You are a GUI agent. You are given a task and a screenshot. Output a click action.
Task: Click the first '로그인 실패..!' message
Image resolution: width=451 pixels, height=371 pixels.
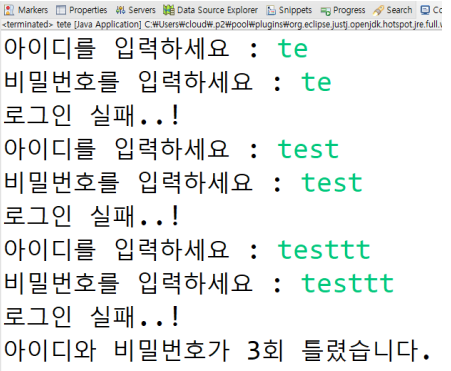[x=91, y=115]
